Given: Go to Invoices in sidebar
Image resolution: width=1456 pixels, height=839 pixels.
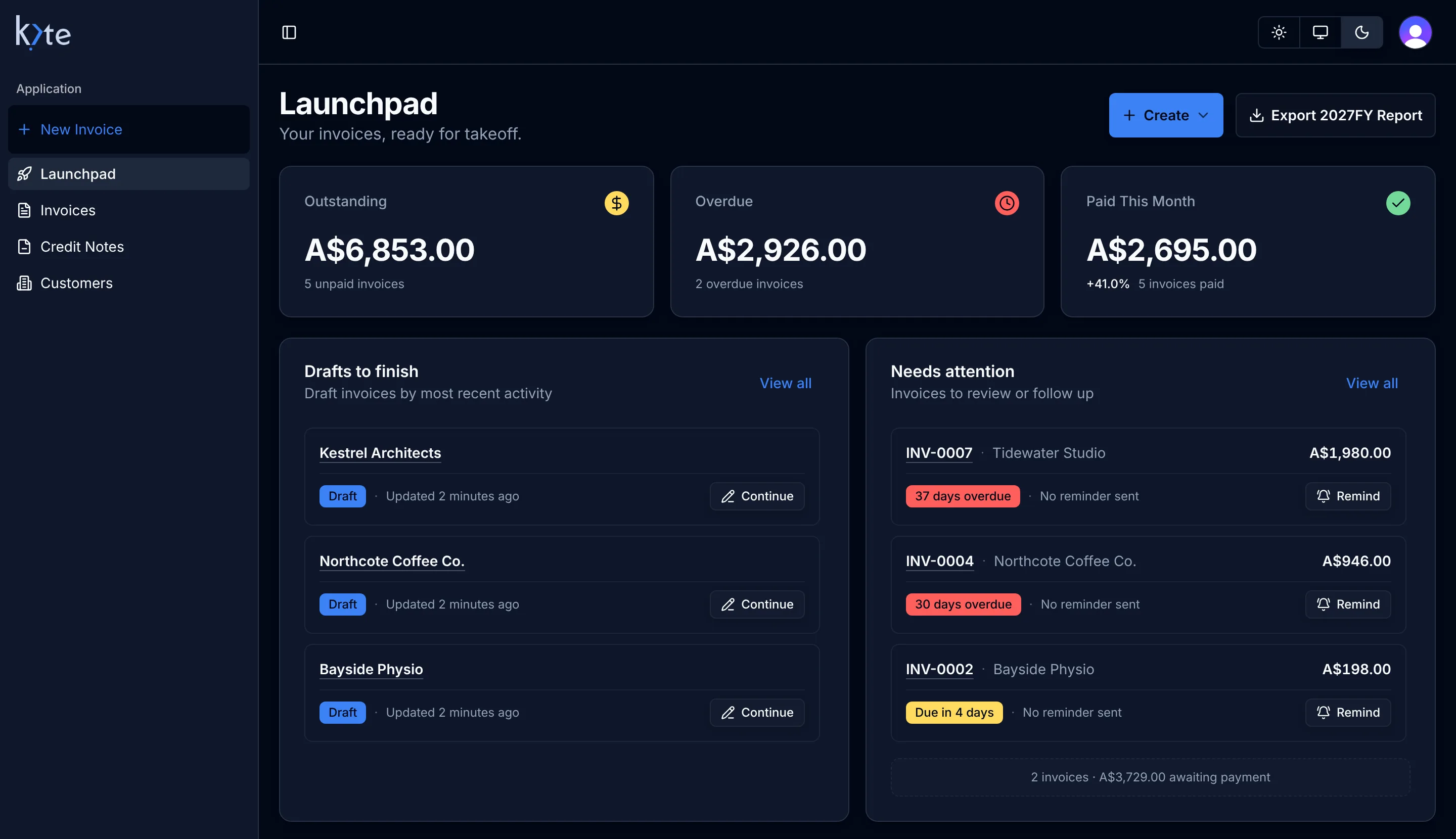Looking at the screenshot, I should pyautogui.click(x=128, y=210).
